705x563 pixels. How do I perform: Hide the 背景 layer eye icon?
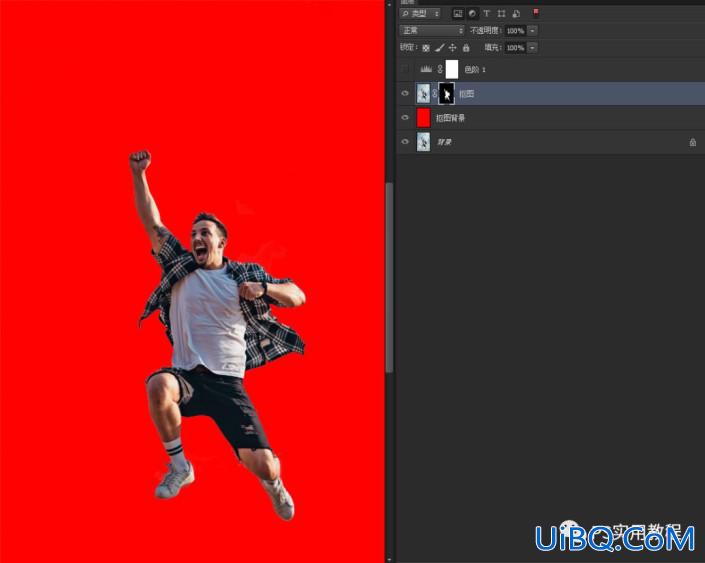click(405, 142)
